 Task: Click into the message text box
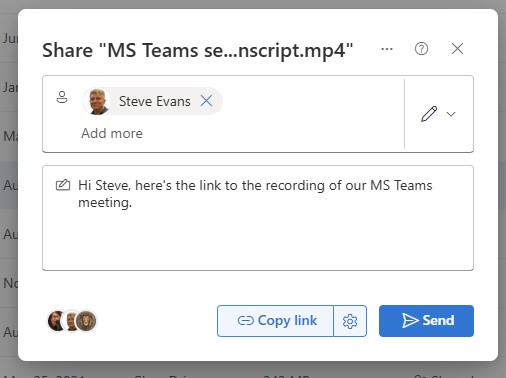[258, 218]
